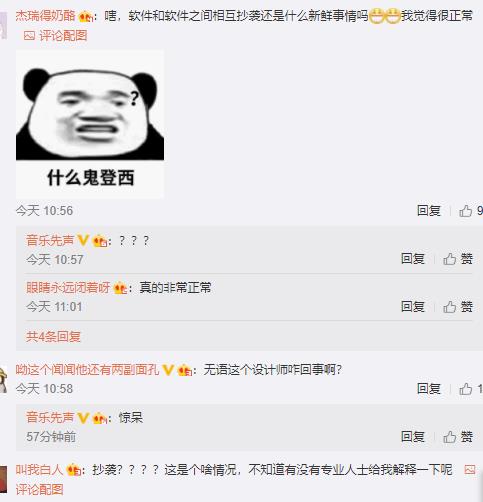Open 音乐先声 profile from the 惊呆 reply
This screenshot has height=502, width=483.
point(50,417)
